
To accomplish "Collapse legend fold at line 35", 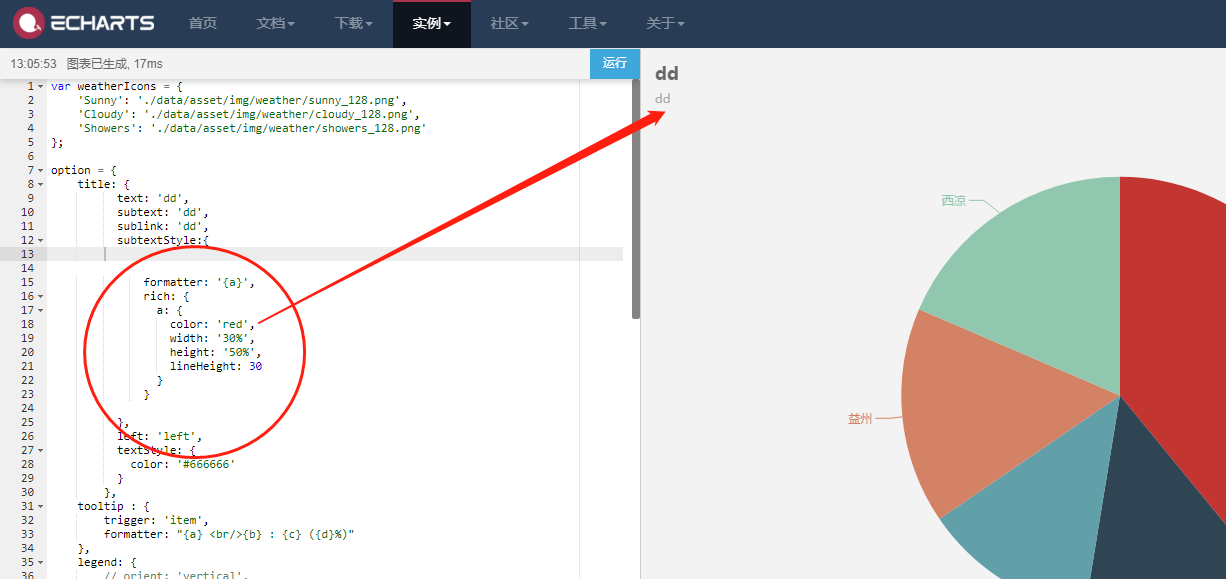I will click(x=41, y=562).
